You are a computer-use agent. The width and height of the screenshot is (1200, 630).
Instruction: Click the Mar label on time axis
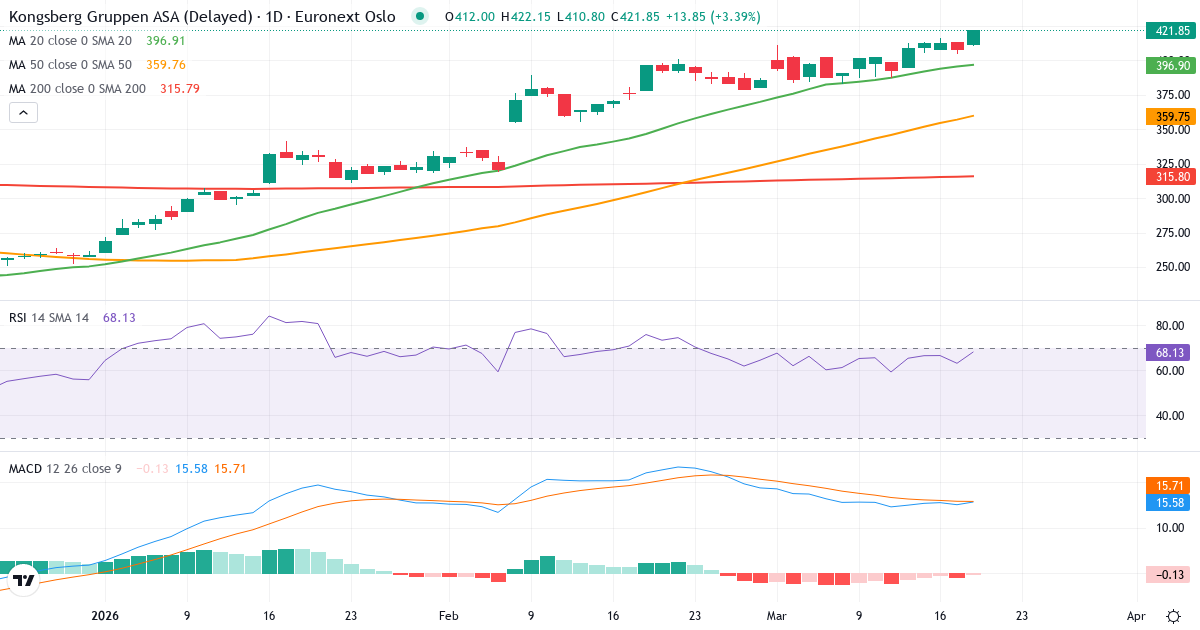[x=776, y=616]
